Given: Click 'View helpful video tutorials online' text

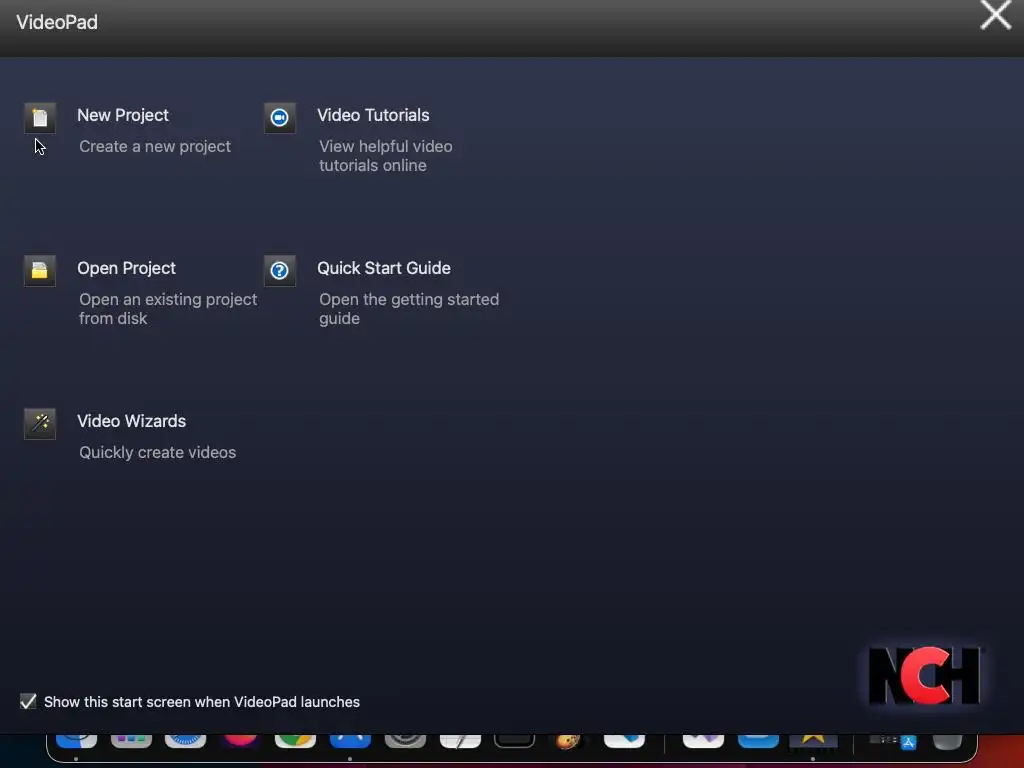Looking at the screenshot, I should pyautogui.click(x=386, y=155).
